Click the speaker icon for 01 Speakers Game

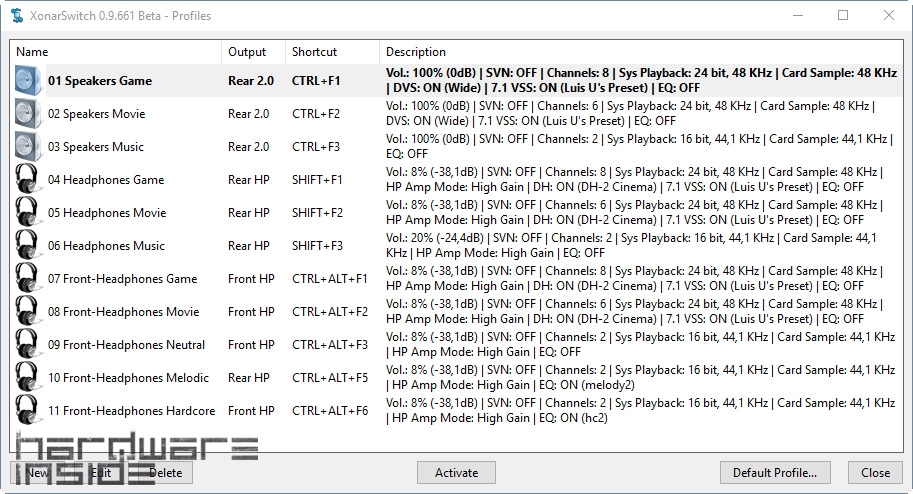tap(28, 80)
